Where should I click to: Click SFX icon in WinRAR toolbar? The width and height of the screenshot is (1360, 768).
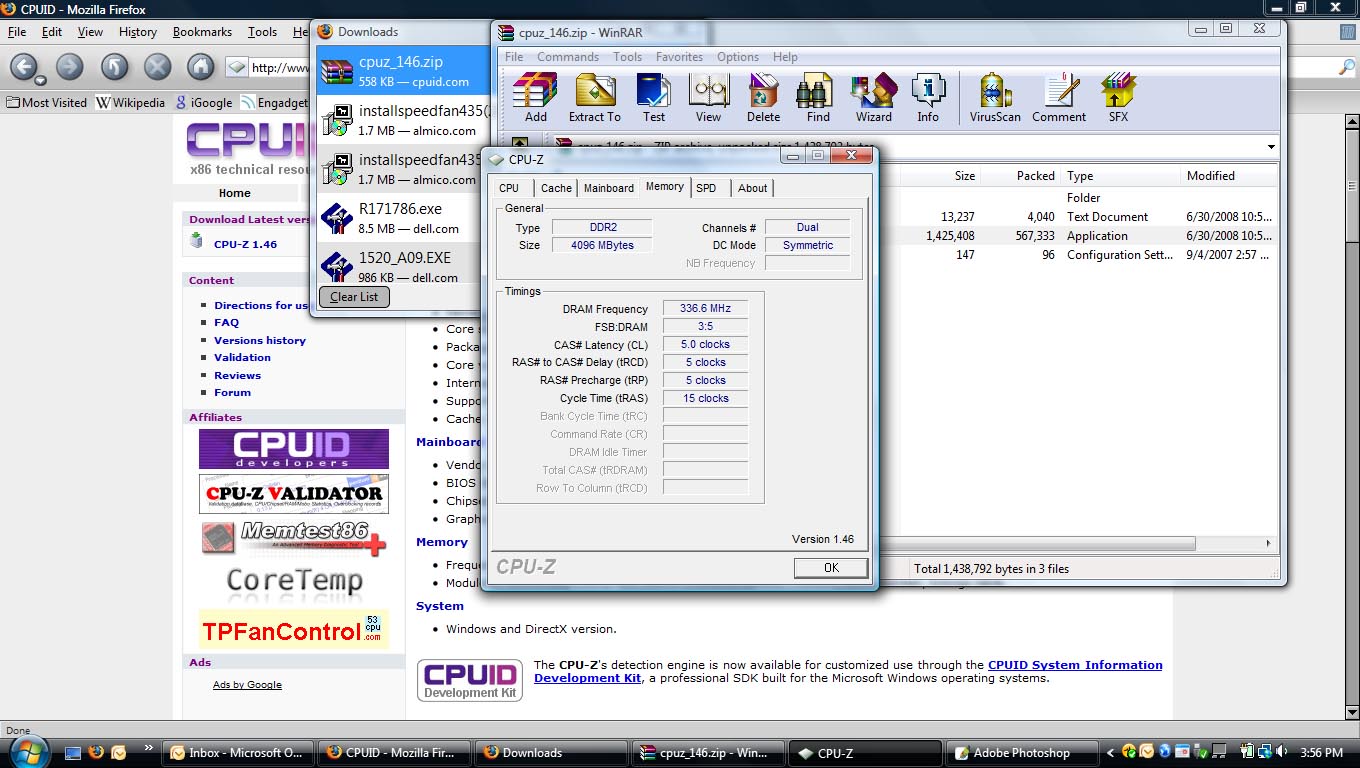tap(1118, 98)
